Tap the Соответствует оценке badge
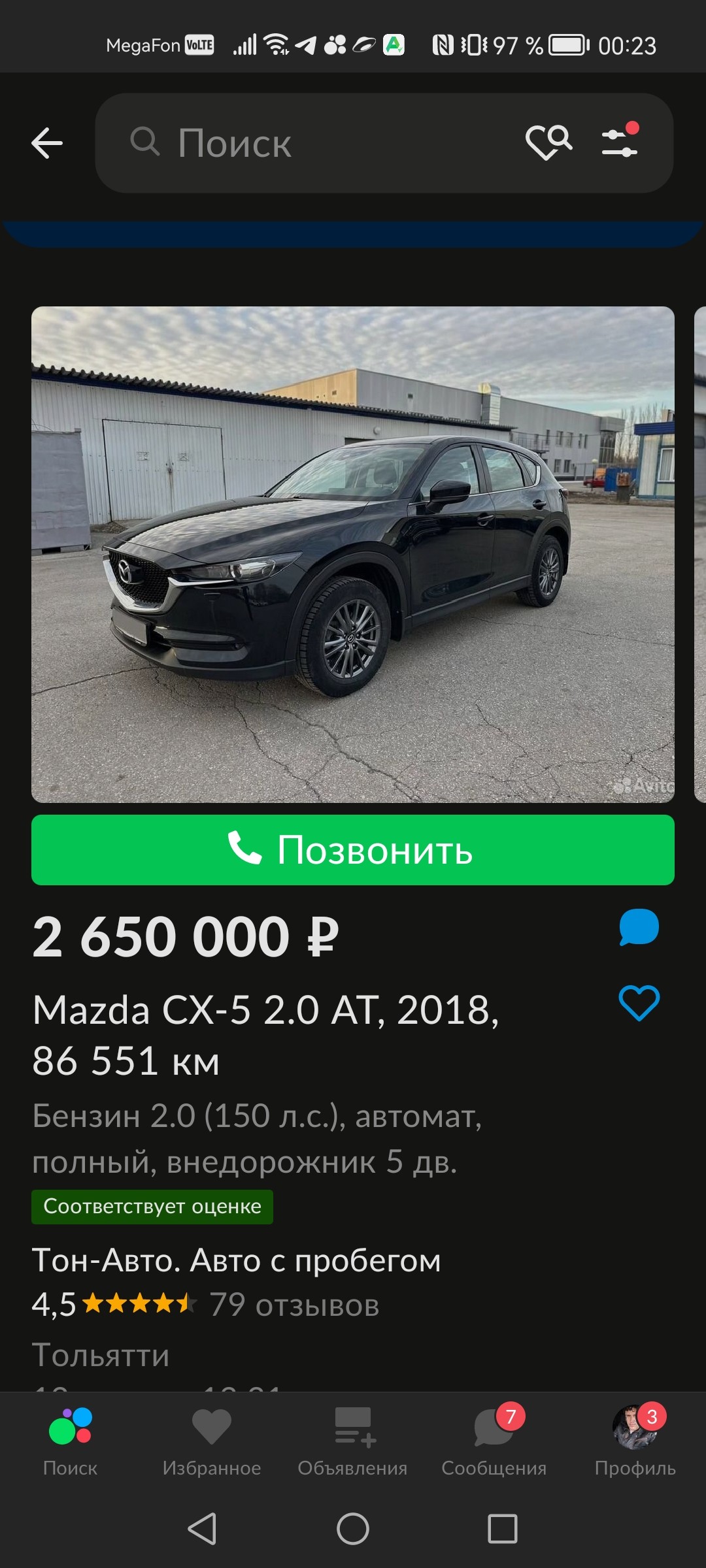Image resolution: width=706 pixels, height=1568 pixels. [x=152, y=1207]
